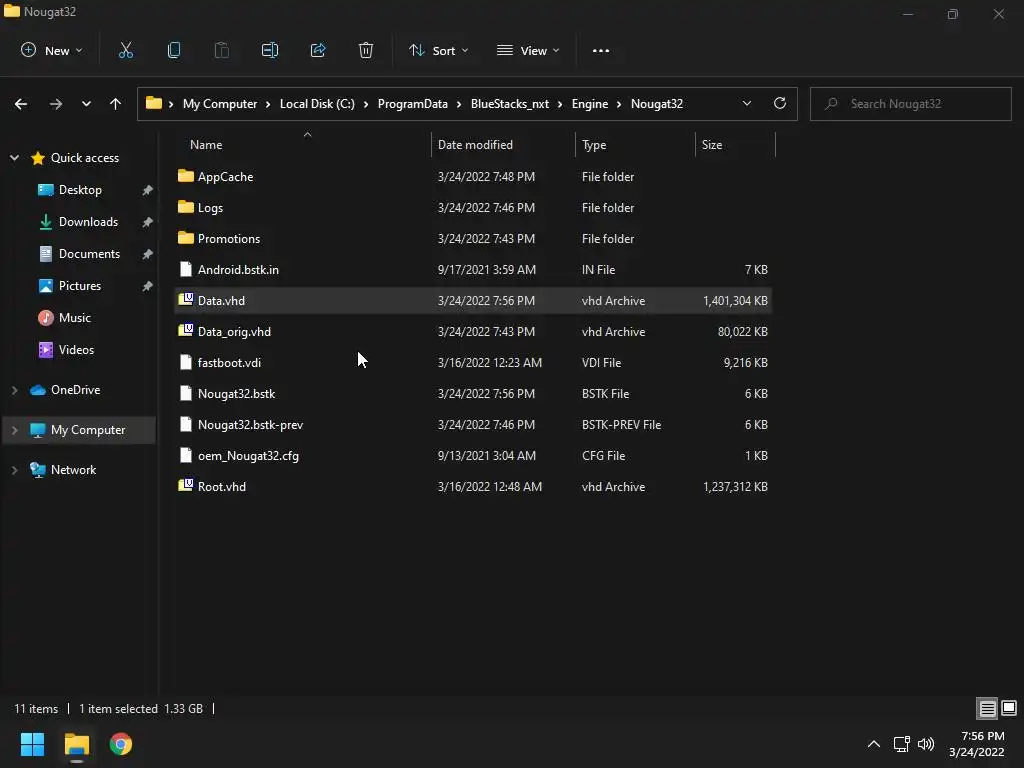Click BlueStacks_nxt in the breadcrumb path

coord(510,104)
